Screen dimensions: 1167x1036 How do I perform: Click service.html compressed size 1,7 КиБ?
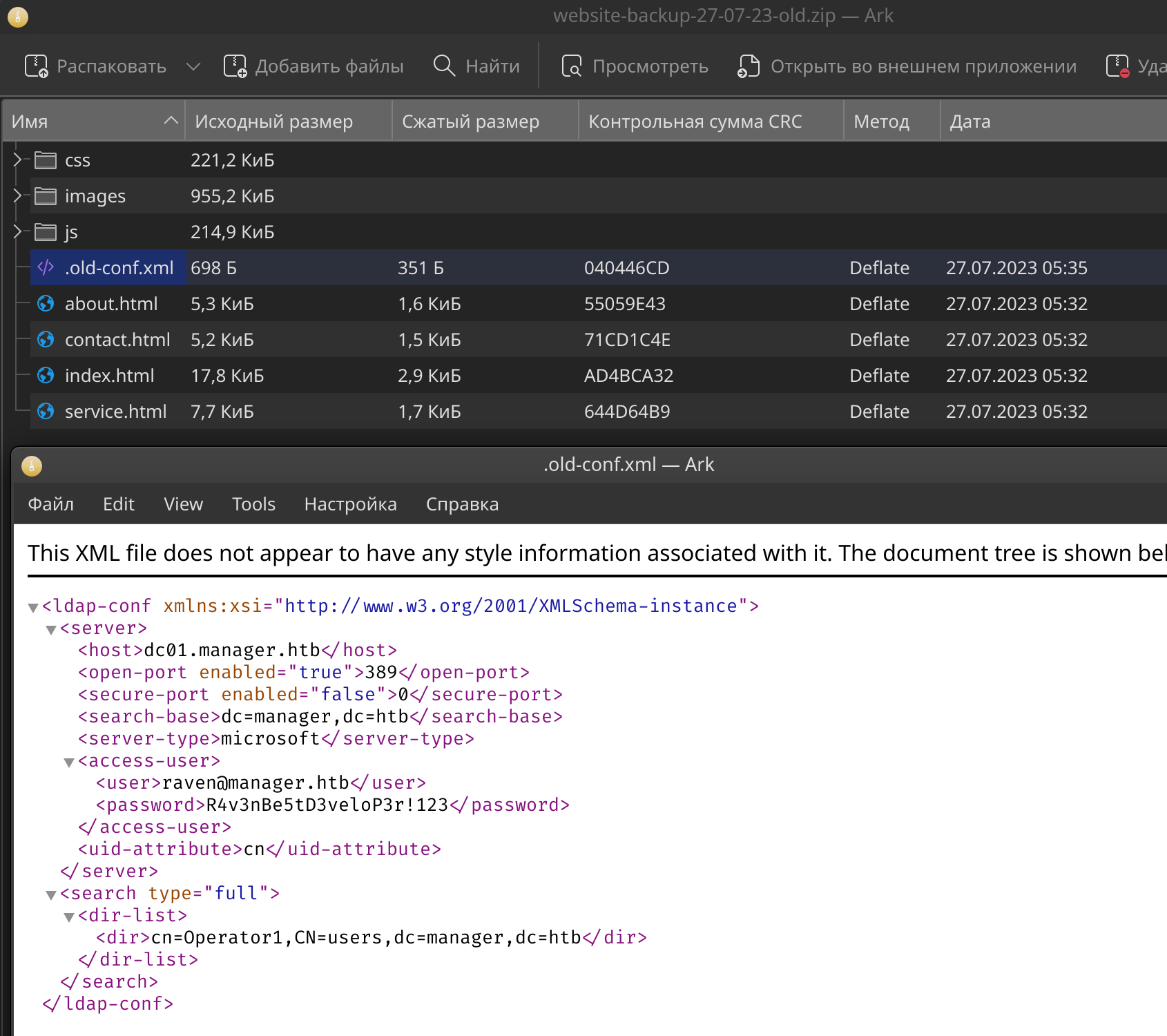[430, 412]
